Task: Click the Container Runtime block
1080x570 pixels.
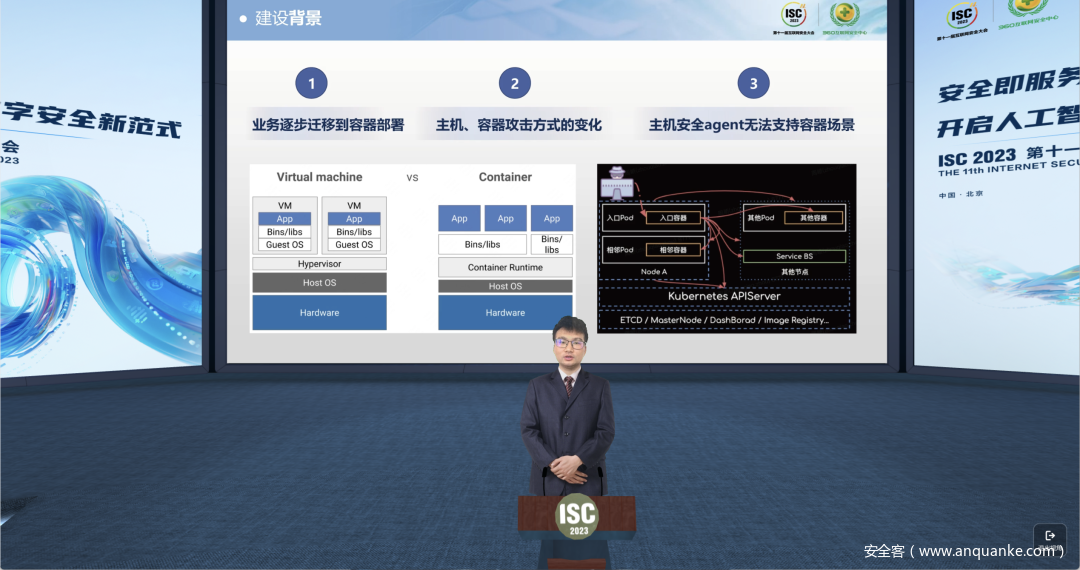Action: tap(505, 268)
